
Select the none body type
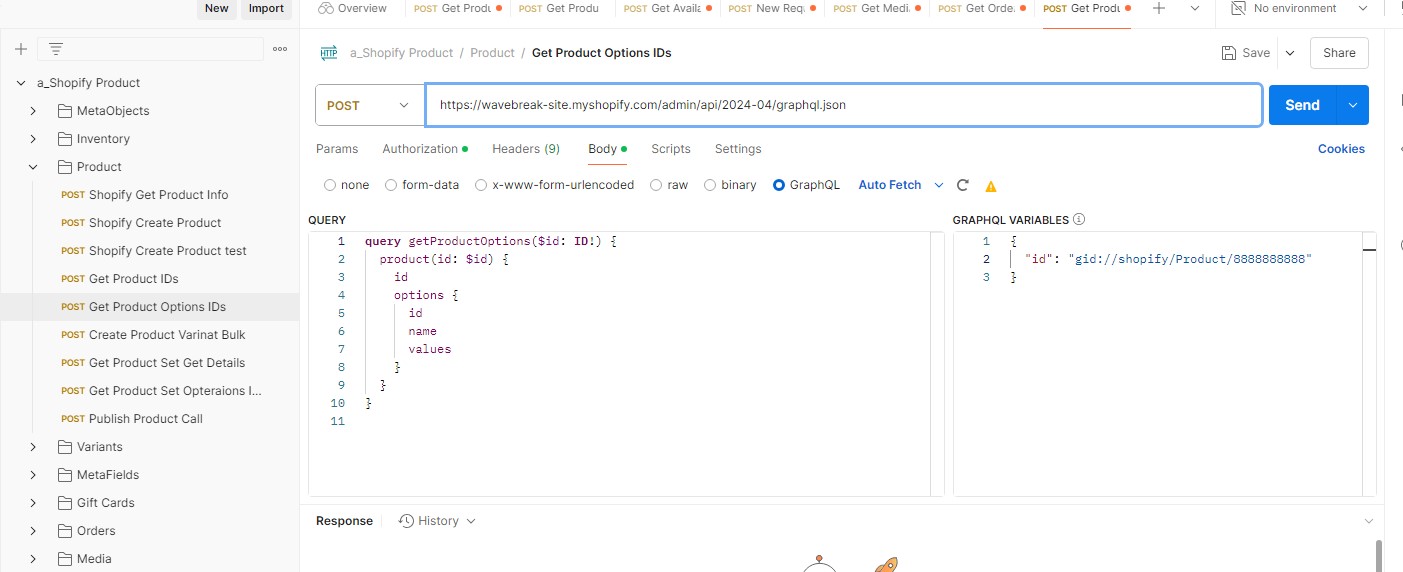click(x=330, y=185)
